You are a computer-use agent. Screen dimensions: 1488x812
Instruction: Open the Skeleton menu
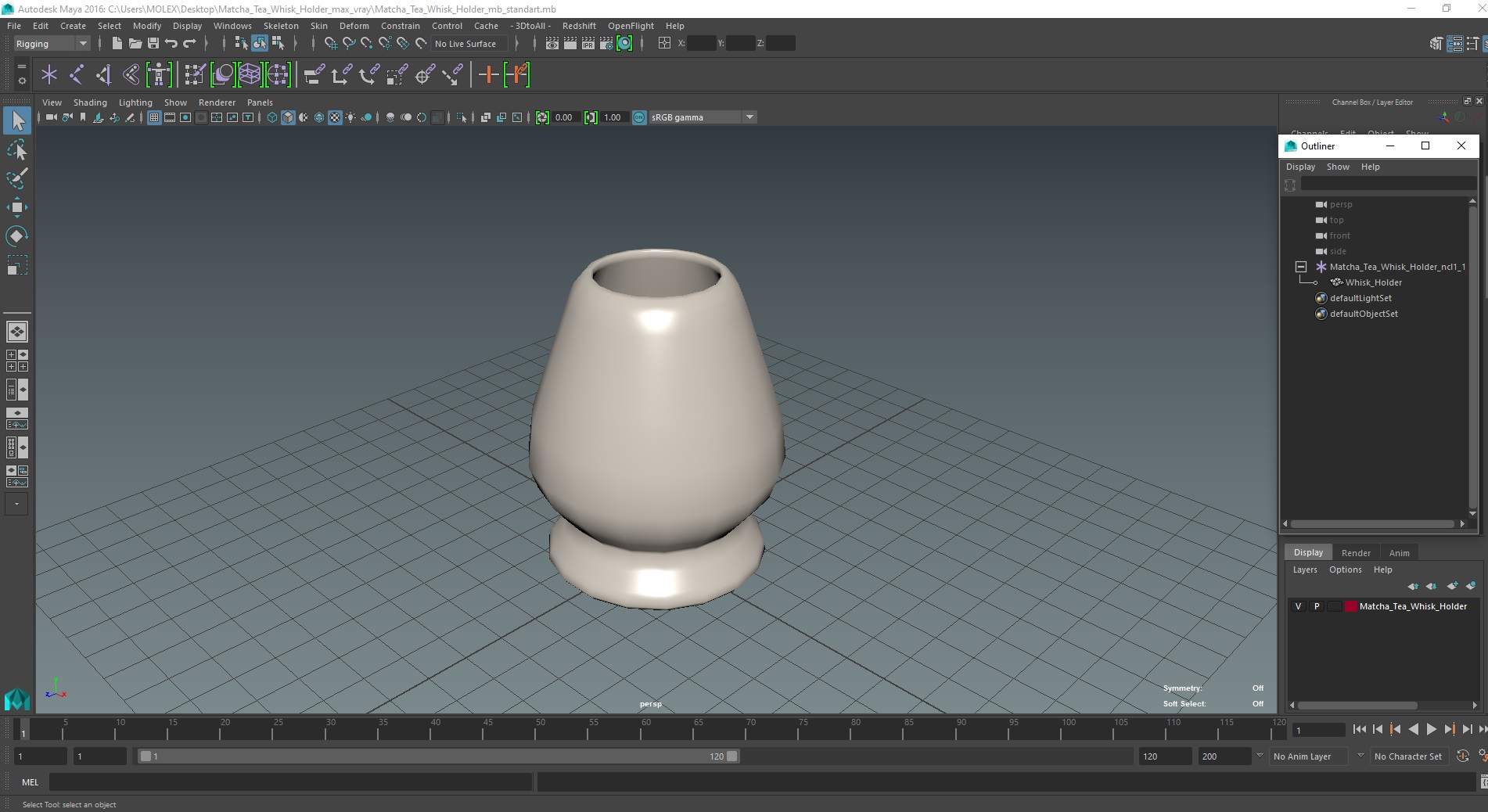coord(281,26)
